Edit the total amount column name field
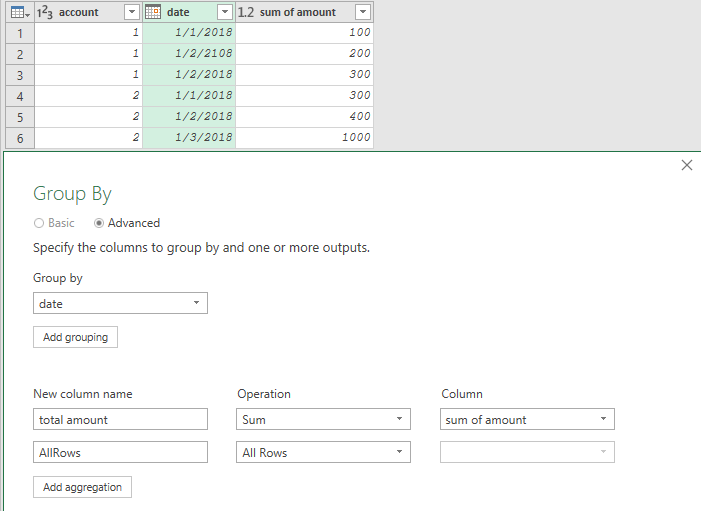 120,419
